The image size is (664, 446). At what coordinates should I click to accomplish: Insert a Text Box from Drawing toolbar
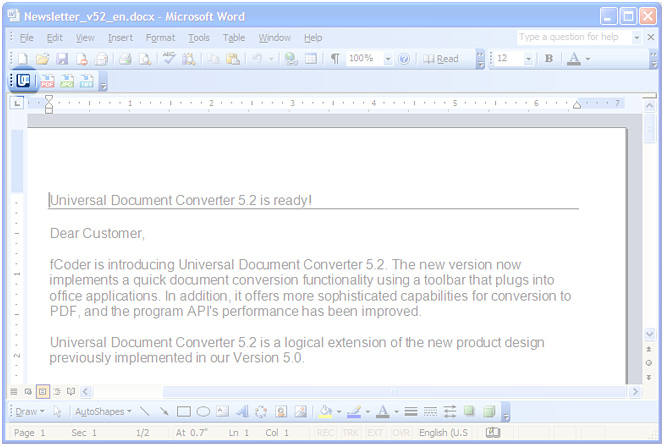pyautogui.click(x=222, y=411)
